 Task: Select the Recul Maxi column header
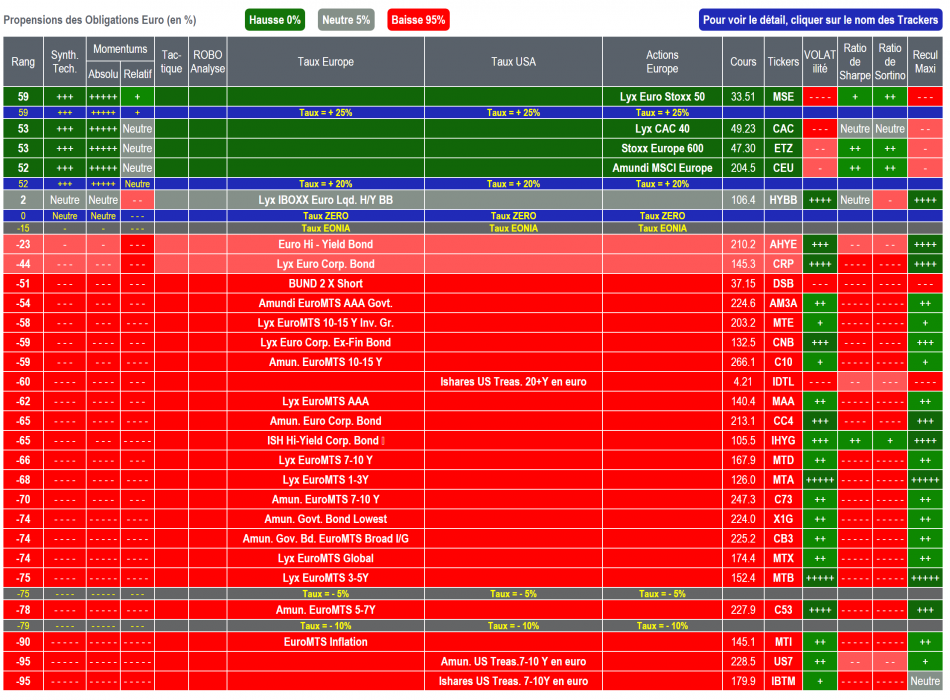(925, 62)
